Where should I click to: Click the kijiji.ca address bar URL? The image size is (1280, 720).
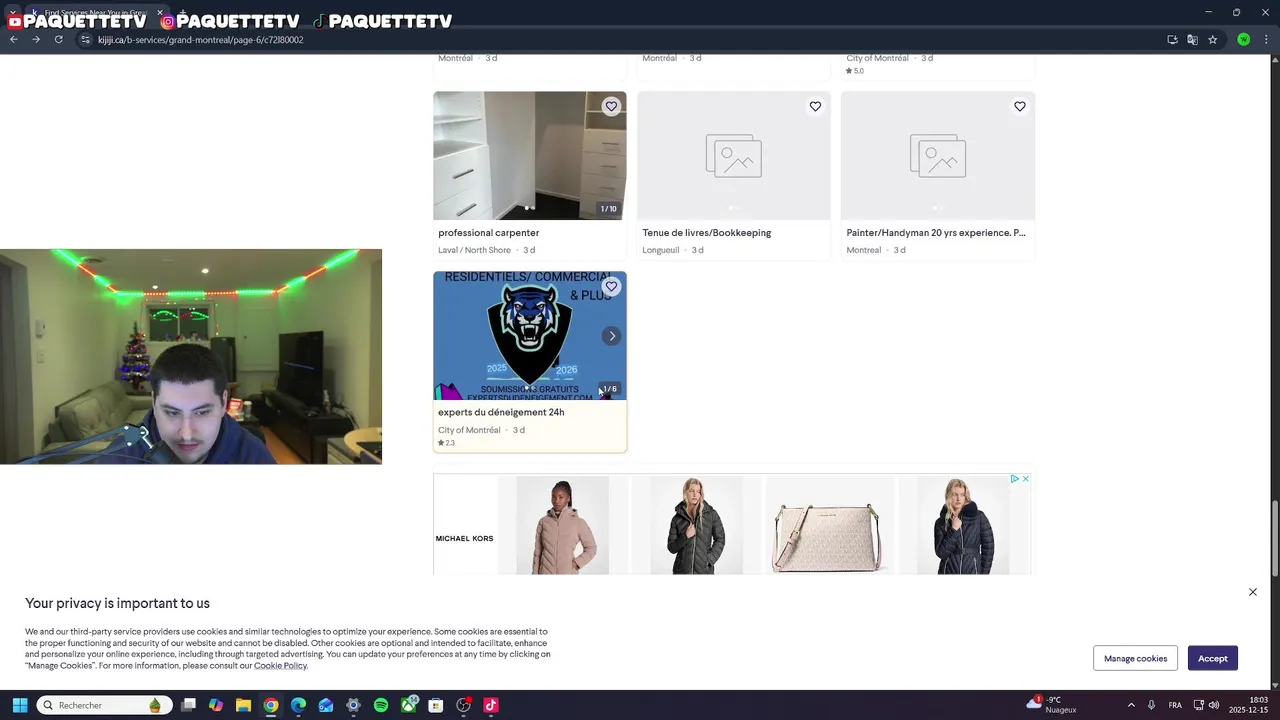pyautogui.click(x=200, y=40)
